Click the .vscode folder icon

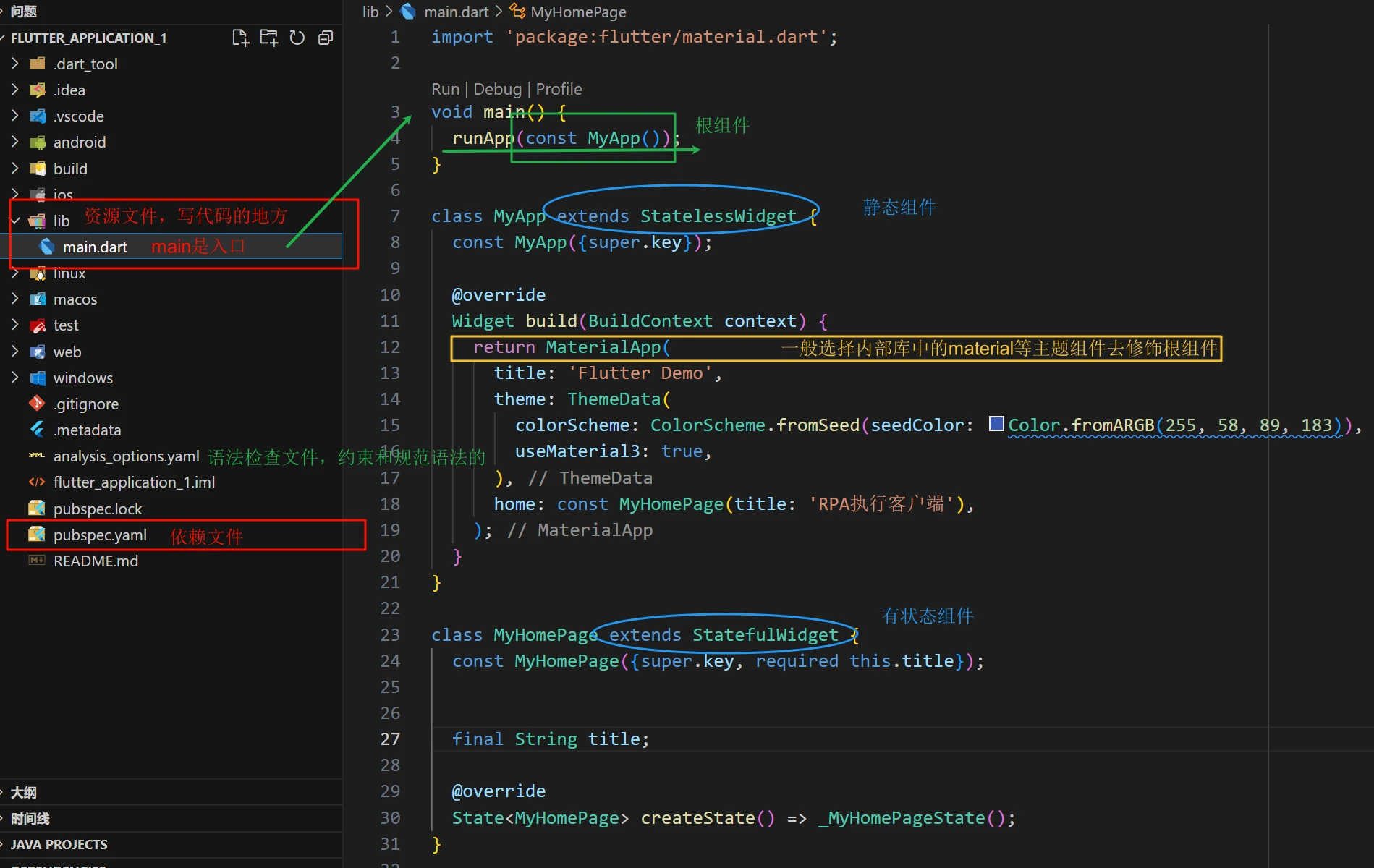(x=38, y=116)
